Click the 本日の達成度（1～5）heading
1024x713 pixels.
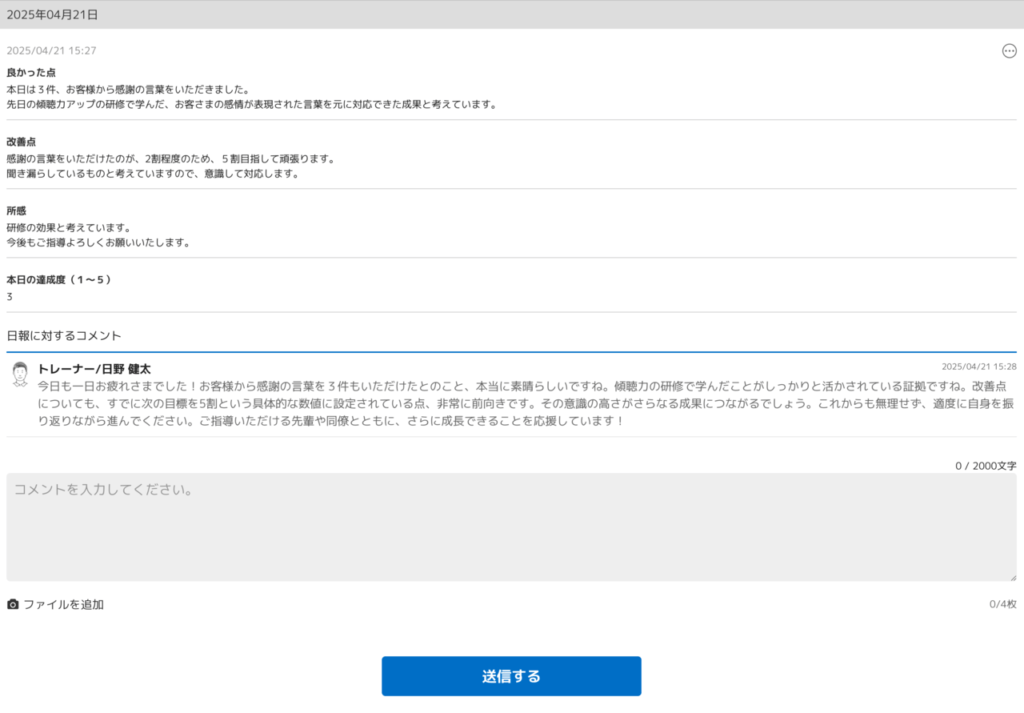pyautogui.click(x=59, y=280)
